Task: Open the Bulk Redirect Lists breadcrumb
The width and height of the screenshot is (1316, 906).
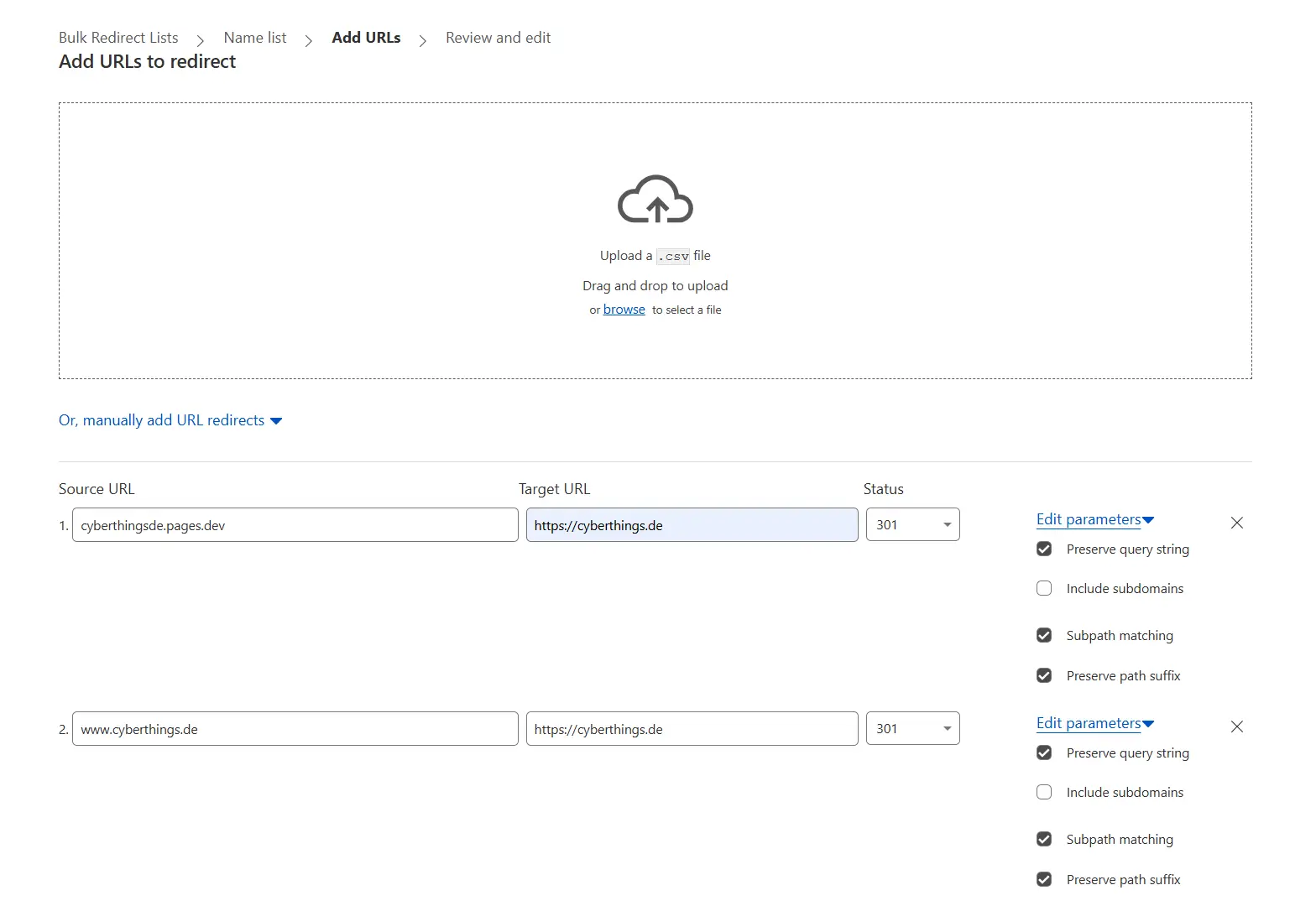Action: click(118, 38)
